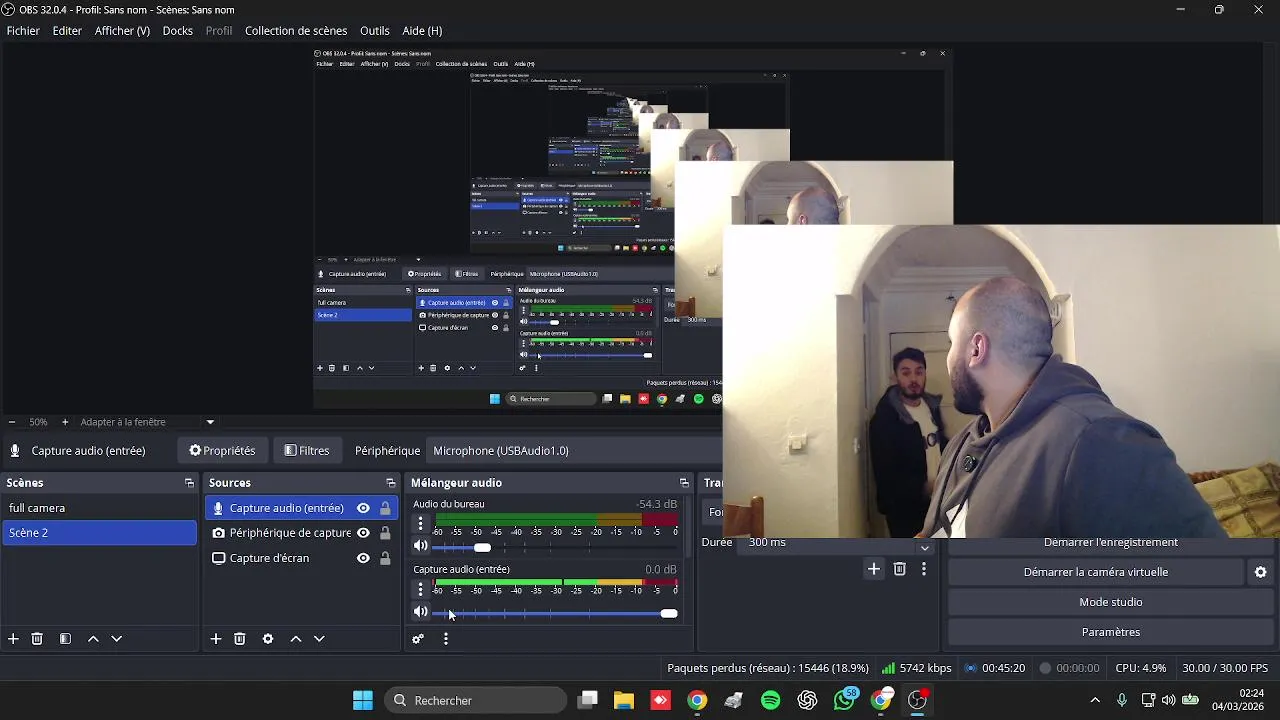Hide the Capture audio (entrée) source
The height and width of the screenshot is (720, 1280).
coord(363,508)
